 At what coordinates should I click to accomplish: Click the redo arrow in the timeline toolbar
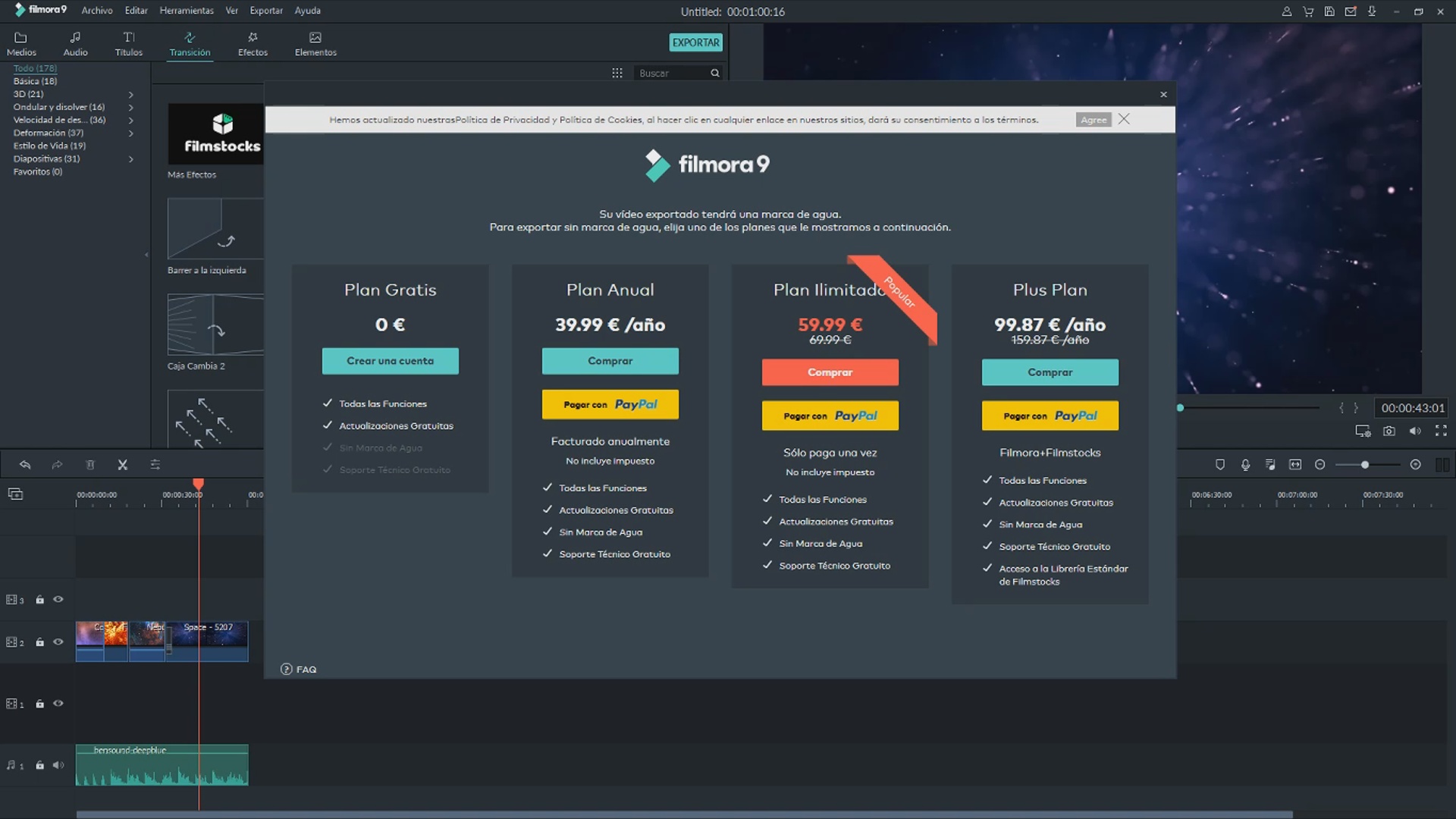pos(57,465)
